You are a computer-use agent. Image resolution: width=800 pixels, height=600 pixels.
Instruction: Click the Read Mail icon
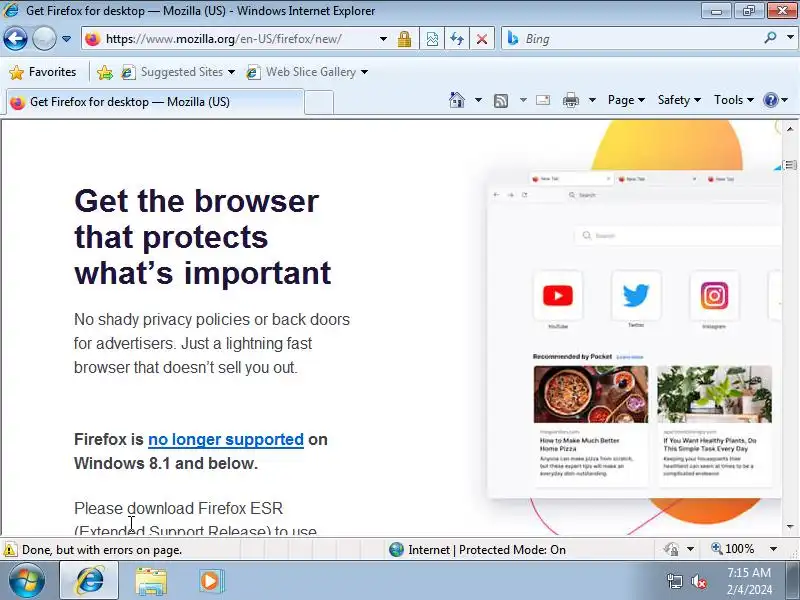click(543, 100)
